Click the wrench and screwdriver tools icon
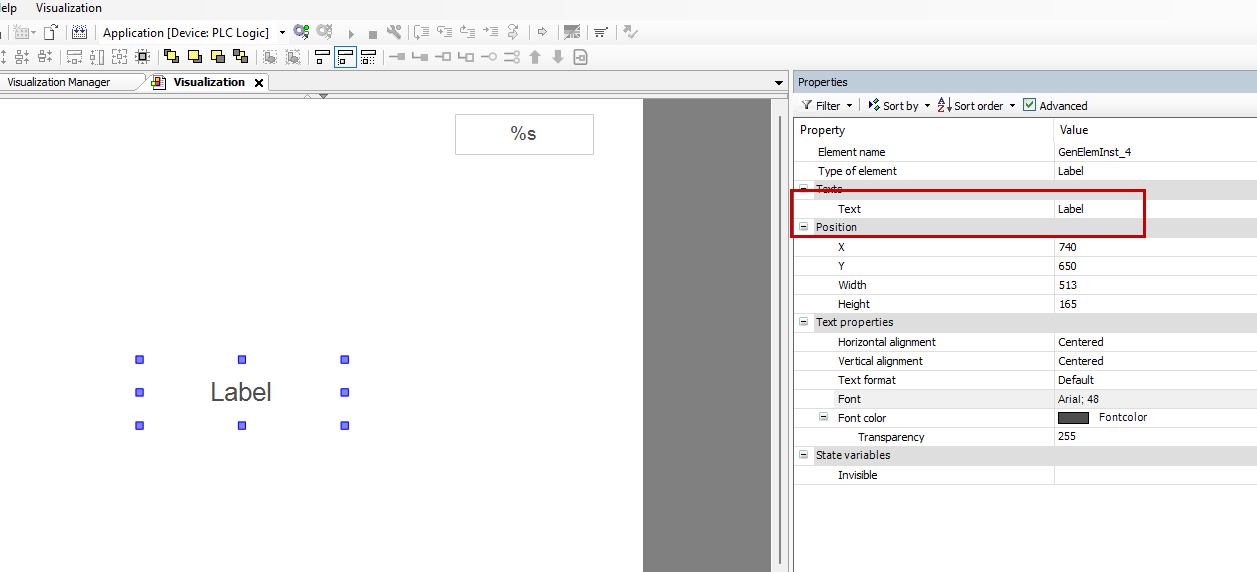 (x=394, y=32)
